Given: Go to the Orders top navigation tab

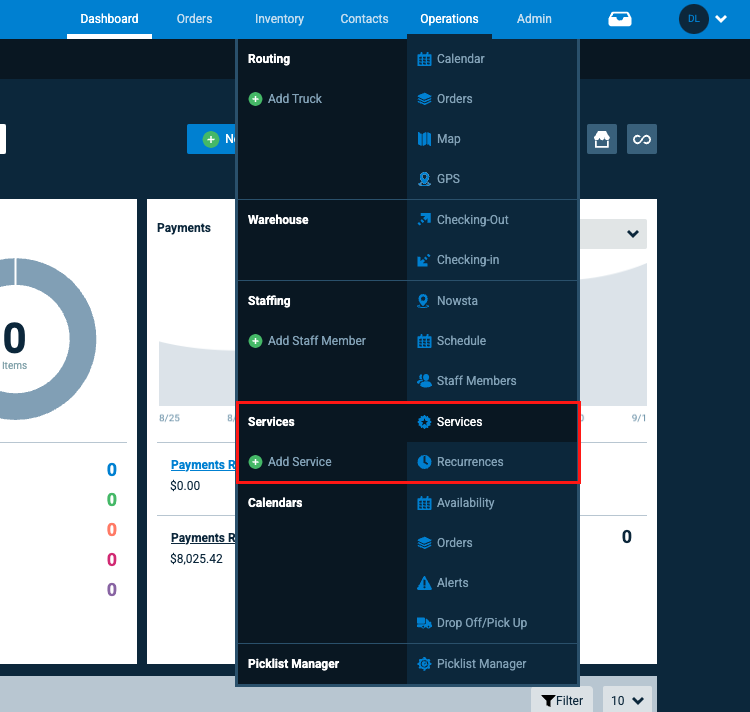Looking at the screenshot, I should 194,19.
